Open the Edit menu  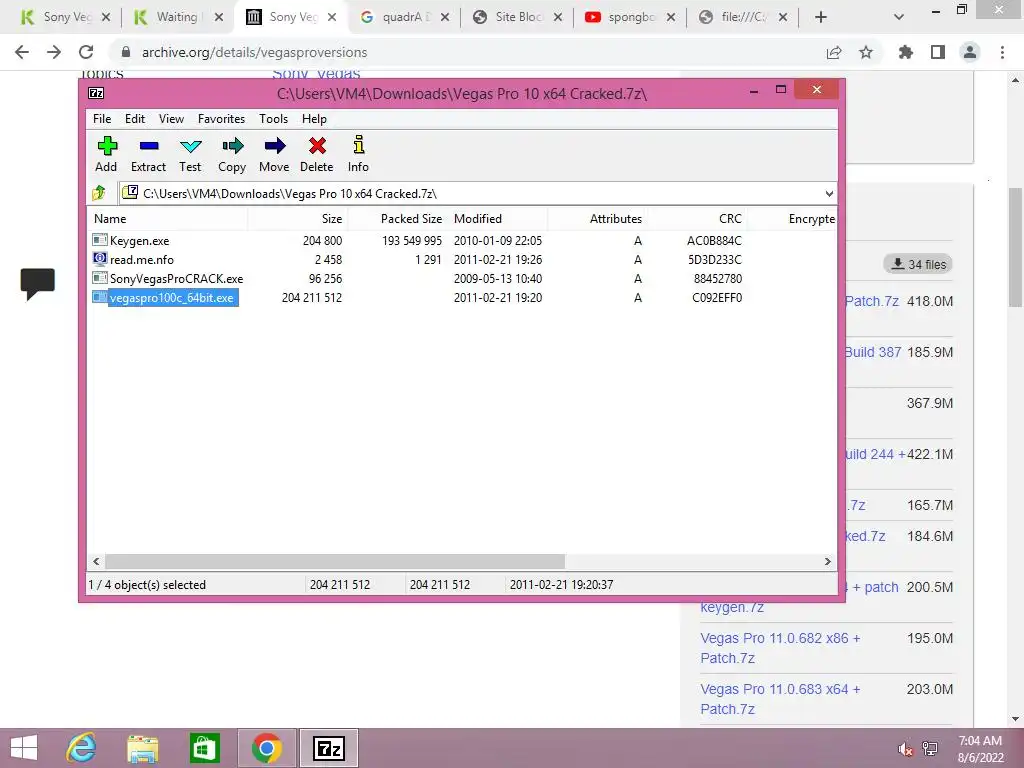[x=135, y=119]
